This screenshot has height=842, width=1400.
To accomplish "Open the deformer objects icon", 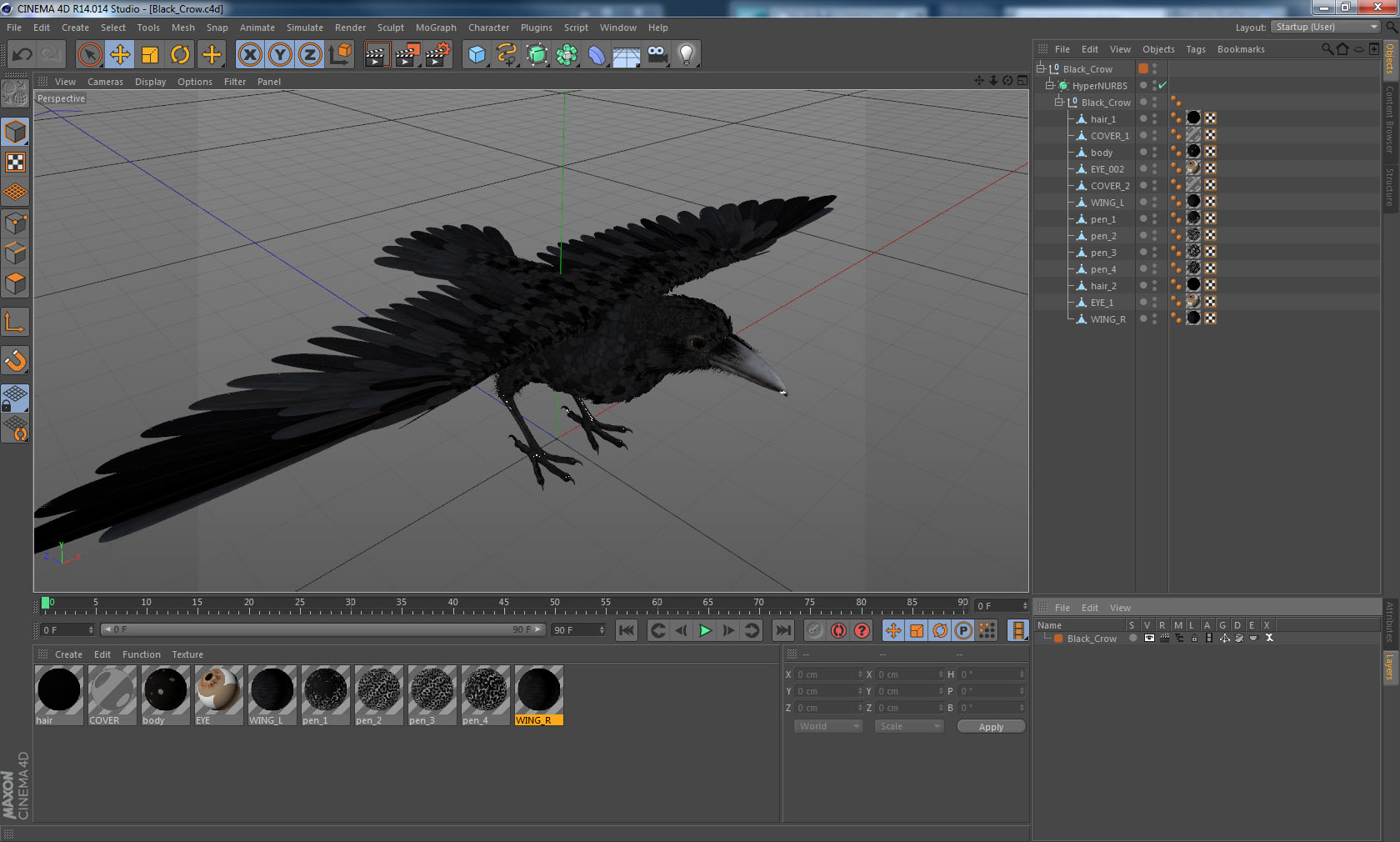I will pos(597,55).
